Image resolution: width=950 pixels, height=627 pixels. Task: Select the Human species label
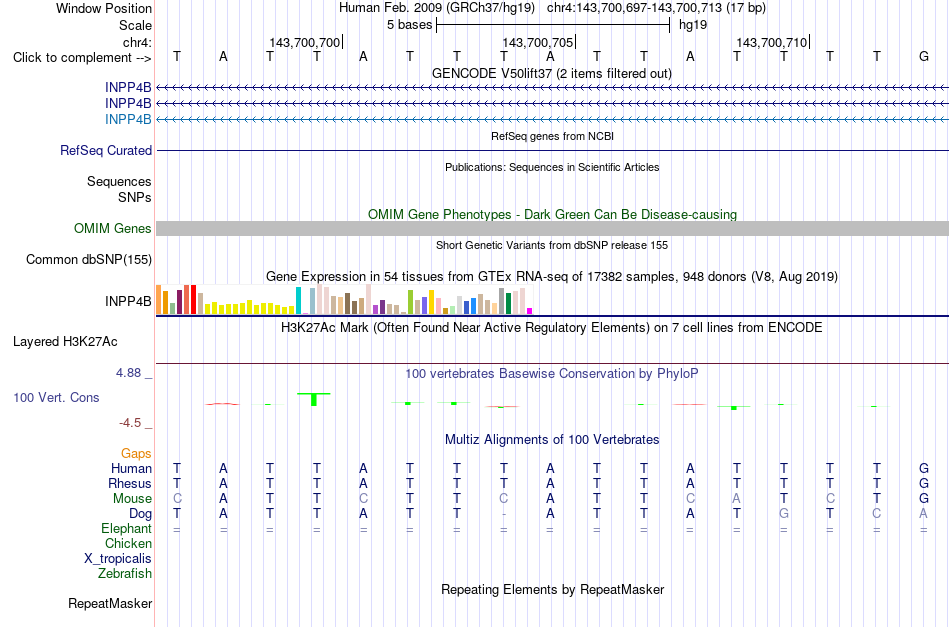[x=131, y=469]
